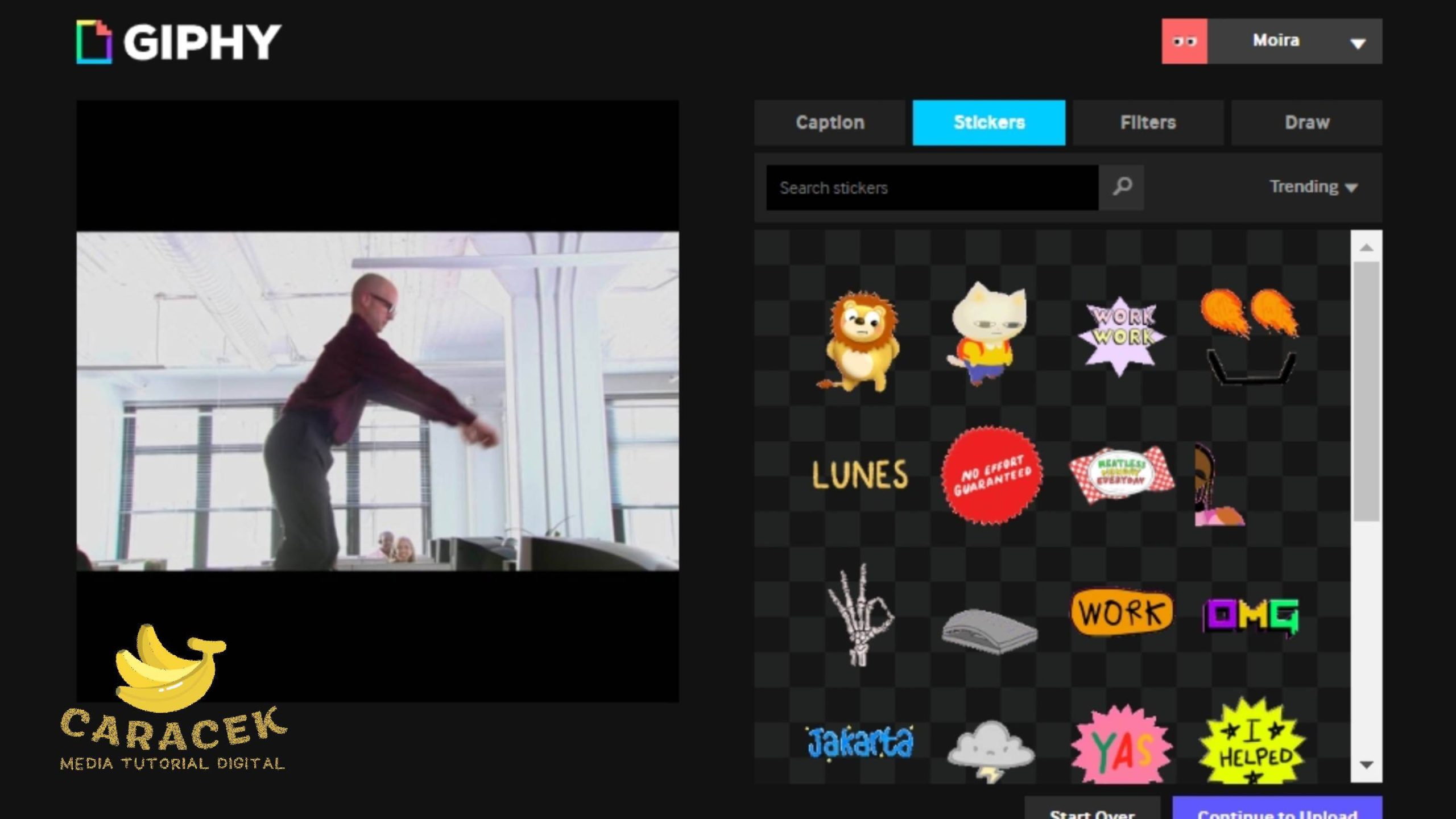The width and height of the screenshot is (1456, 819).
Task: Pick the skeleton hand sticker
Action: coord(860,615)
